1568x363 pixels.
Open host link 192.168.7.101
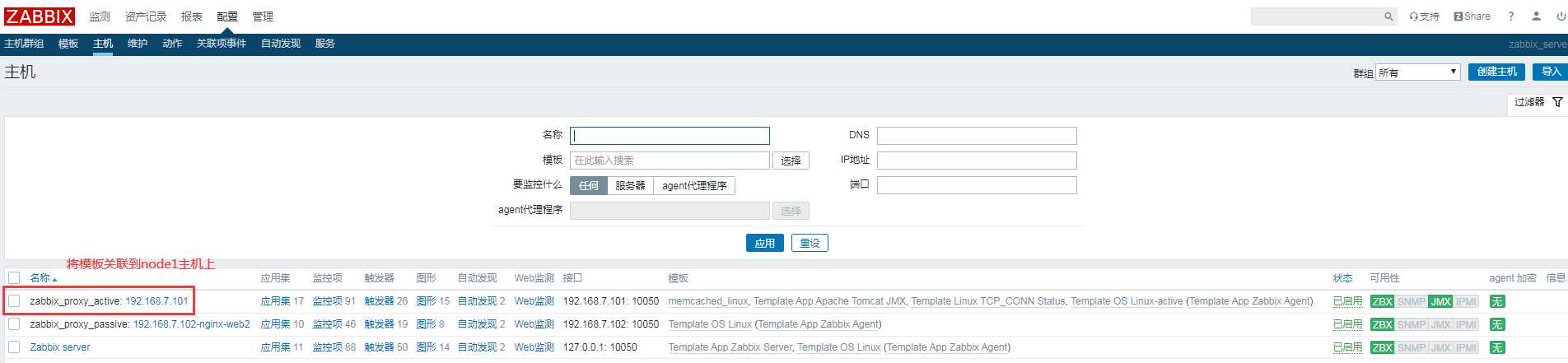(156, 301)
